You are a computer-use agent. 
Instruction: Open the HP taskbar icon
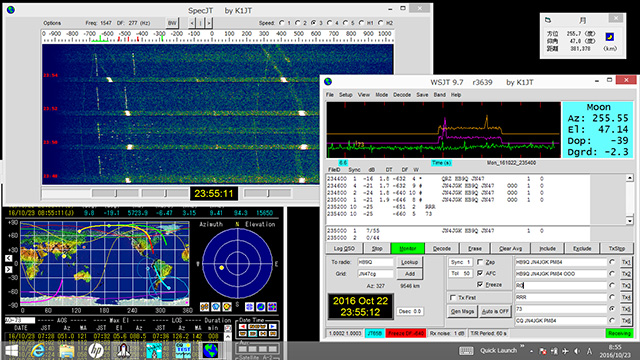tap(96, 351)
